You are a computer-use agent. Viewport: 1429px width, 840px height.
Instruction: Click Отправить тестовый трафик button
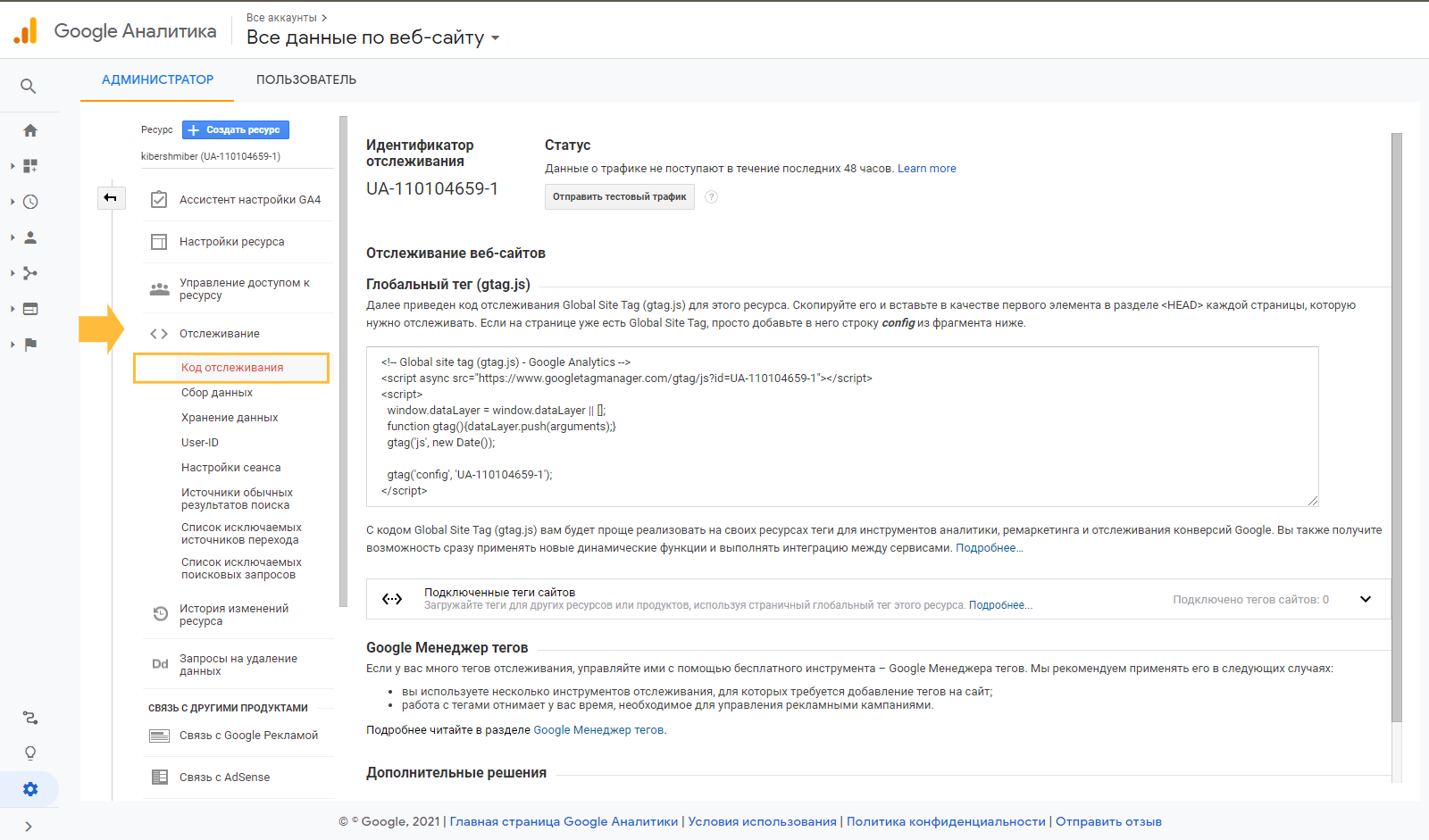tap(620, 197)
